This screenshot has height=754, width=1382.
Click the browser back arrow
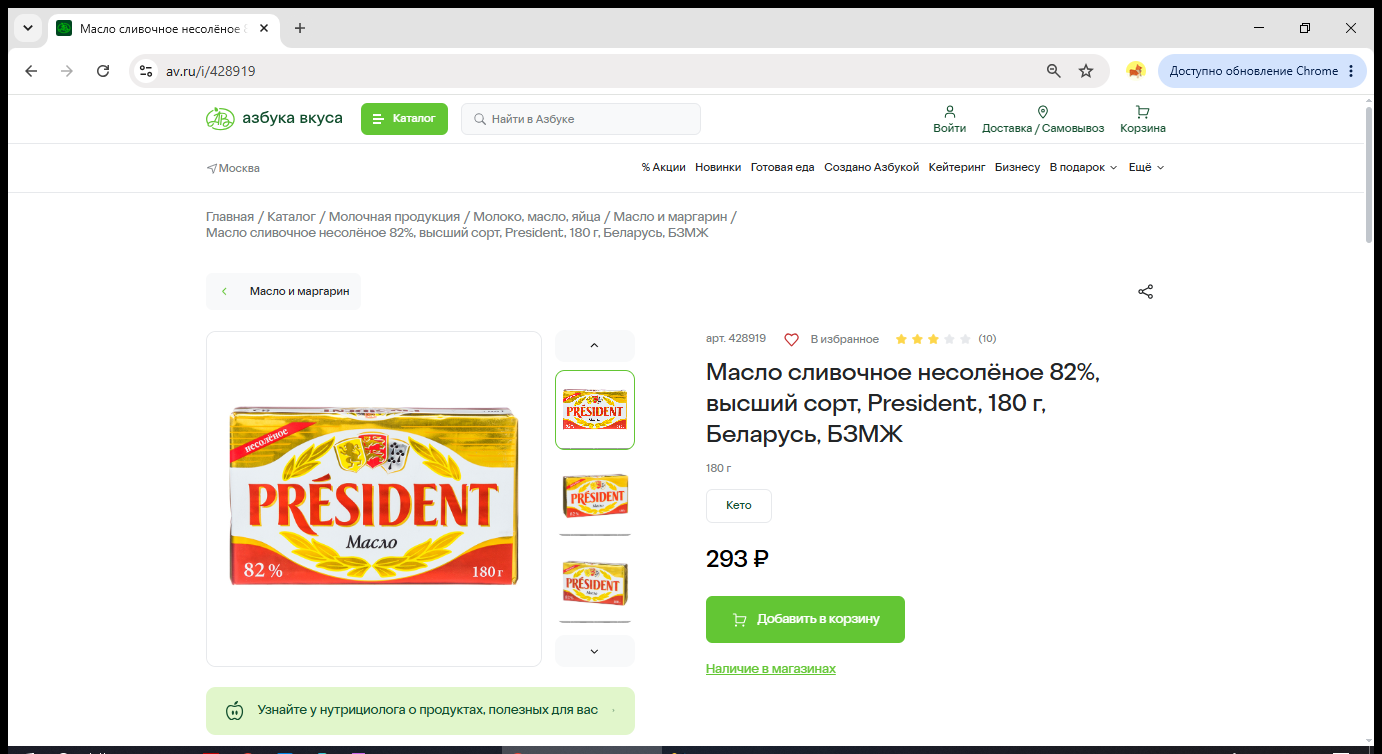(x=31, y=71)
